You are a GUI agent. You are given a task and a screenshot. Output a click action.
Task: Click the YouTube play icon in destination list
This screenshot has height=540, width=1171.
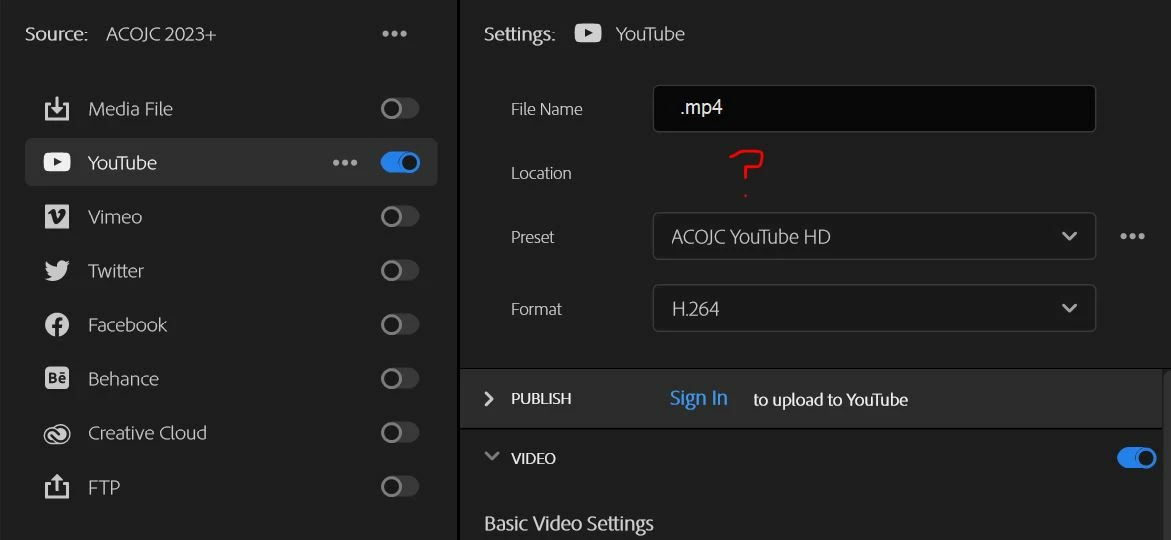(57, 162)
